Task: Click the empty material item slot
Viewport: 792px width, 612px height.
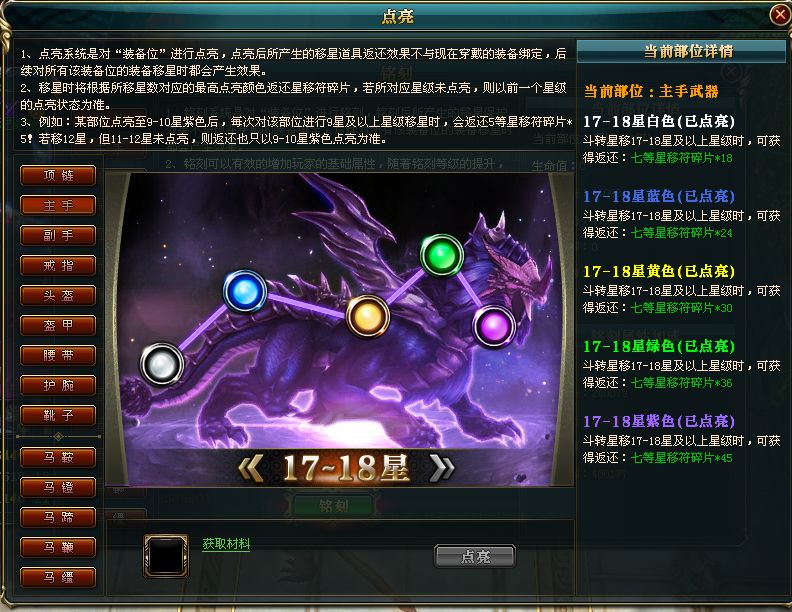Action: click(x=166, y=555)
